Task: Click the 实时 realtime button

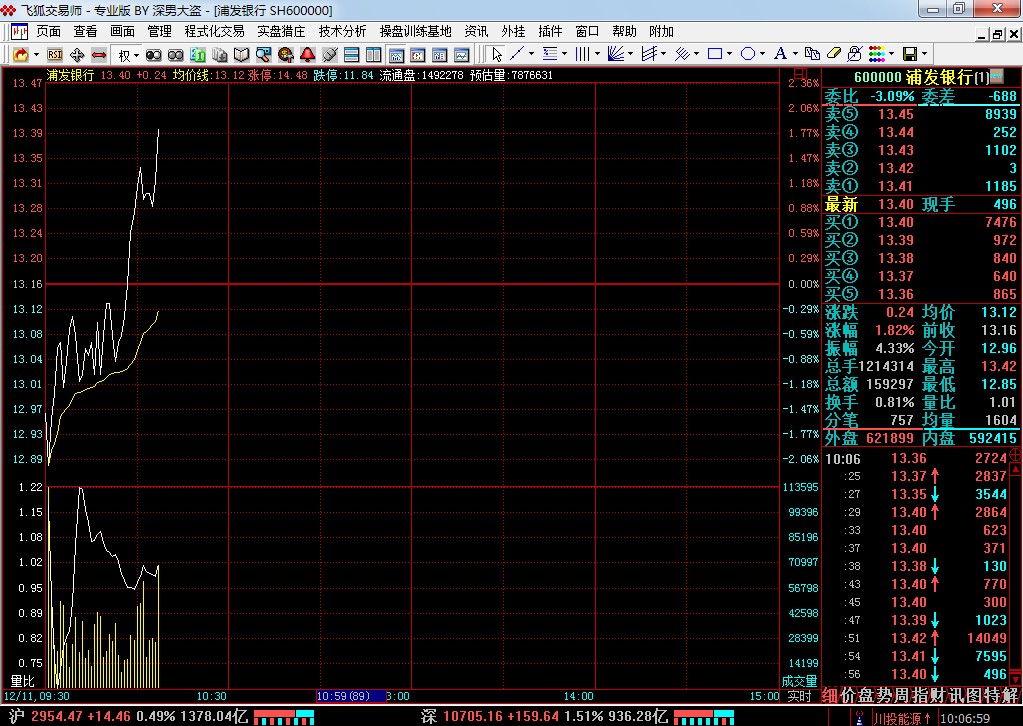Action: pyautogui.click(x=799, y=696)
